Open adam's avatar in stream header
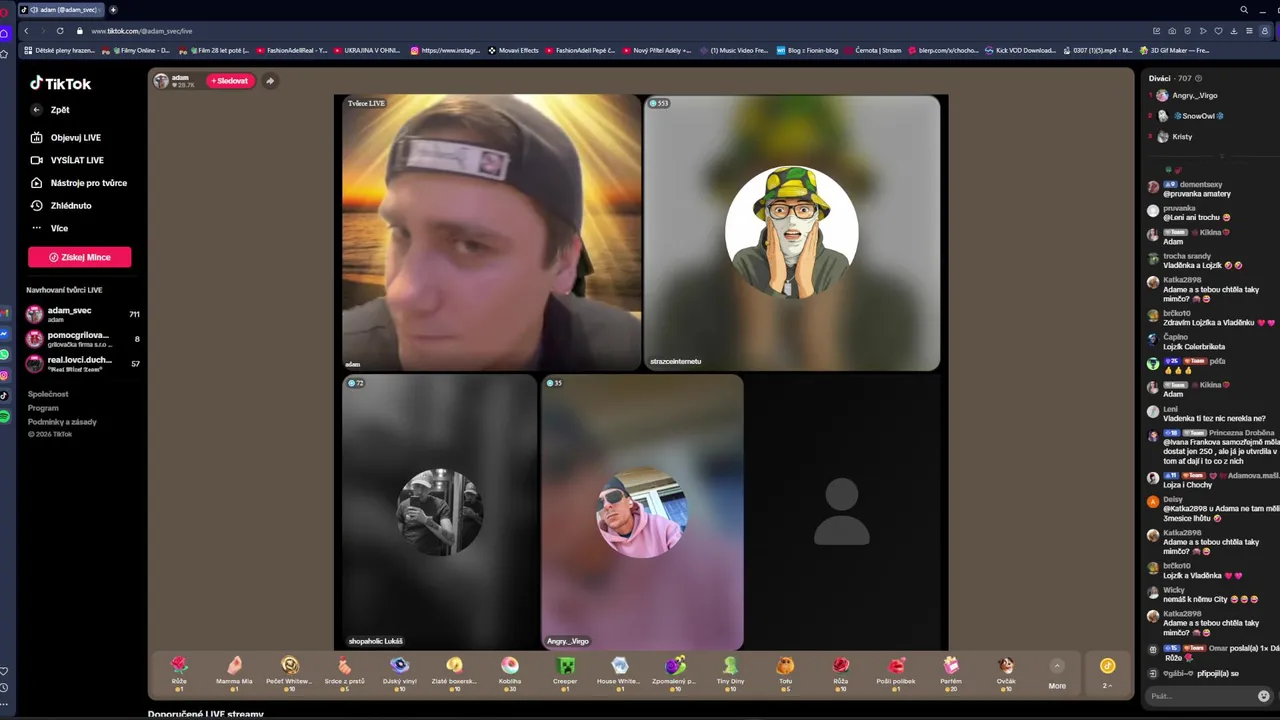Image resolution: width=1280 pixels, height=720 pixels. [161, 81]
